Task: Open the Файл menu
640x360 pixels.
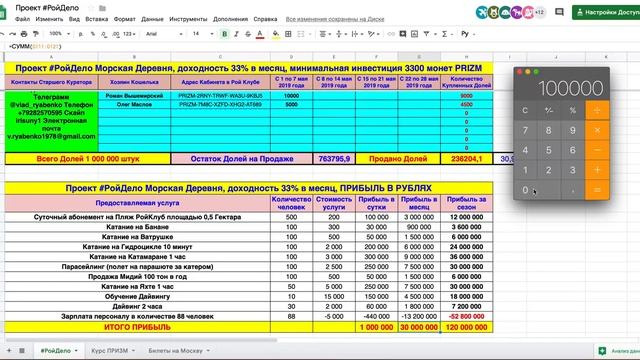Action: click(x=22, y=19)
